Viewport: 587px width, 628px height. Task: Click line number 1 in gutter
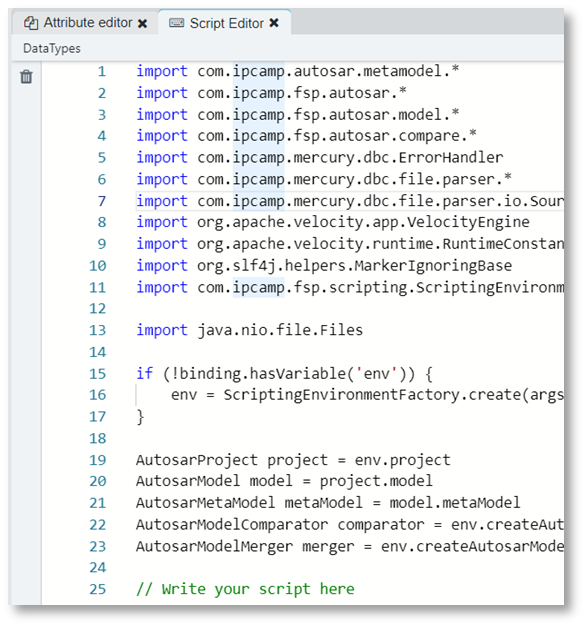102,71
